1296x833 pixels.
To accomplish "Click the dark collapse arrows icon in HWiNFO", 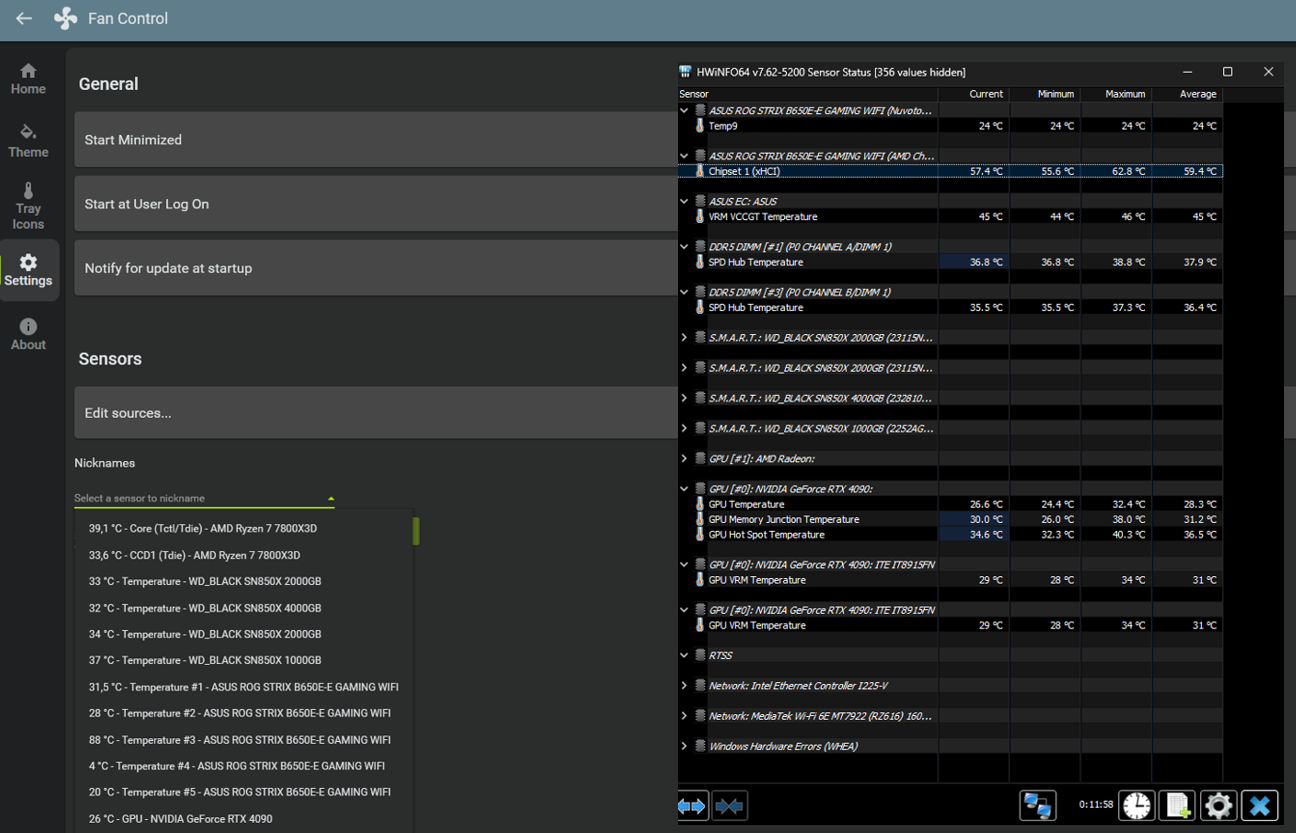I will coord(730,806).
